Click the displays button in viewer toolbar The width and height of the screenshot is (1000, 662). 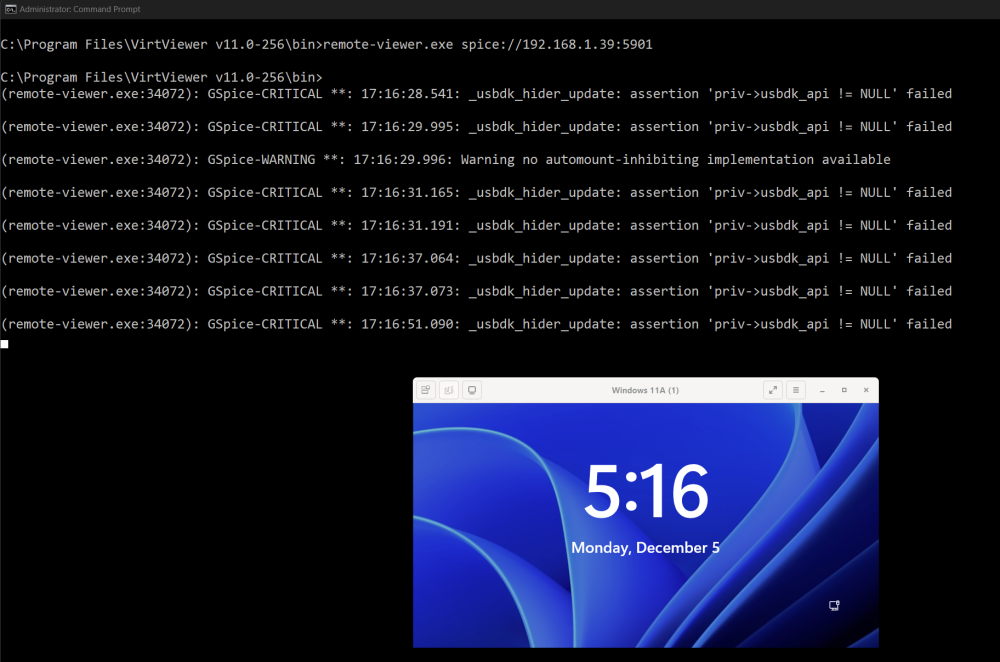coord(472,390)
